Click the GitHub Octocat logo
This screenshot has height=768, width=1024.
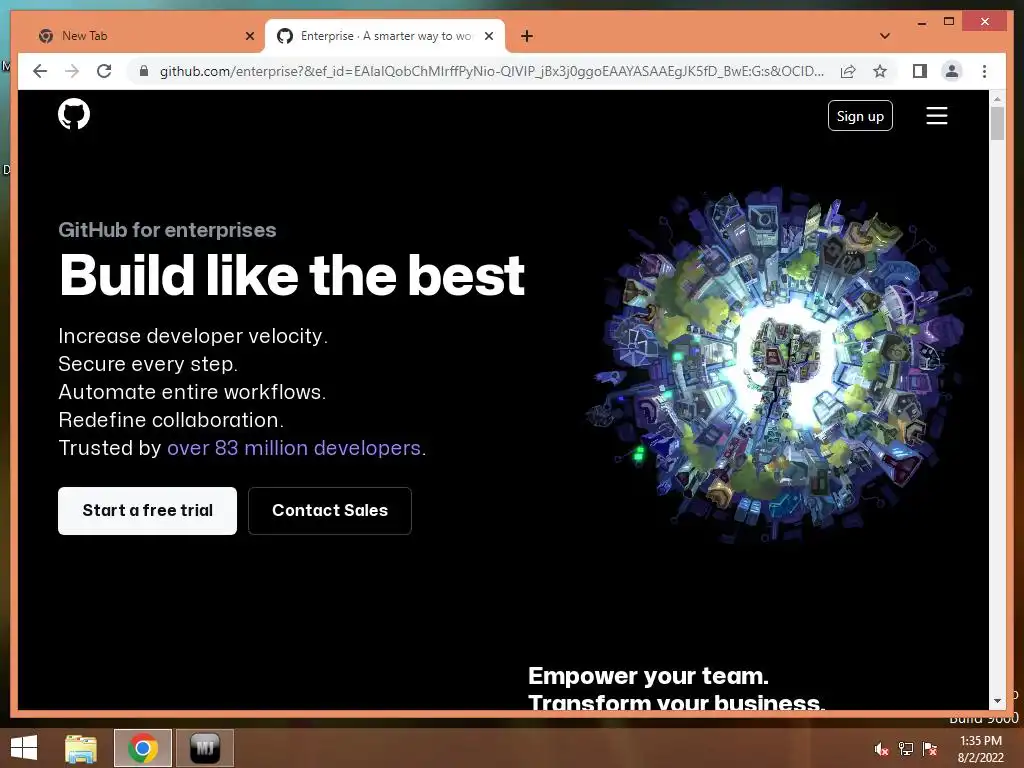pyautogui.click(x=74, y=114)
